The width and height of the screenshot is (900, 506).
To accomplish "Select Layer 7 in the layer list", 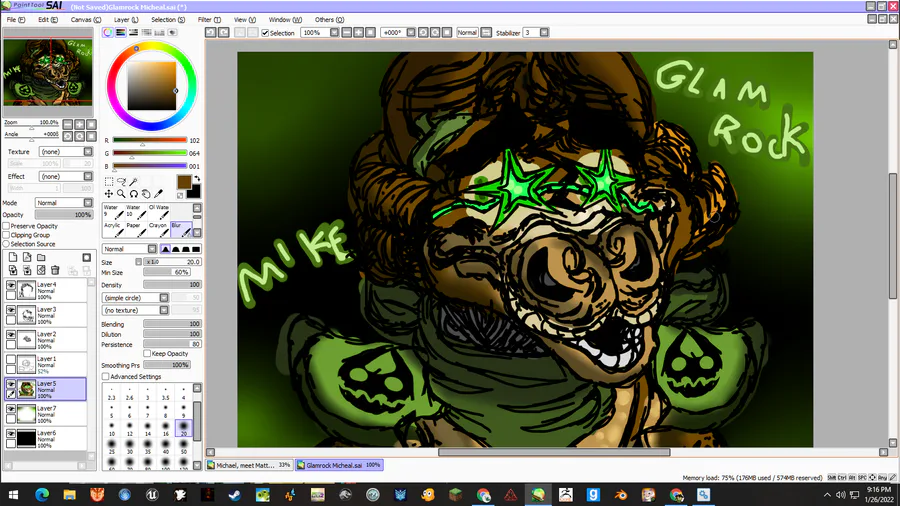I will (46, 414).
